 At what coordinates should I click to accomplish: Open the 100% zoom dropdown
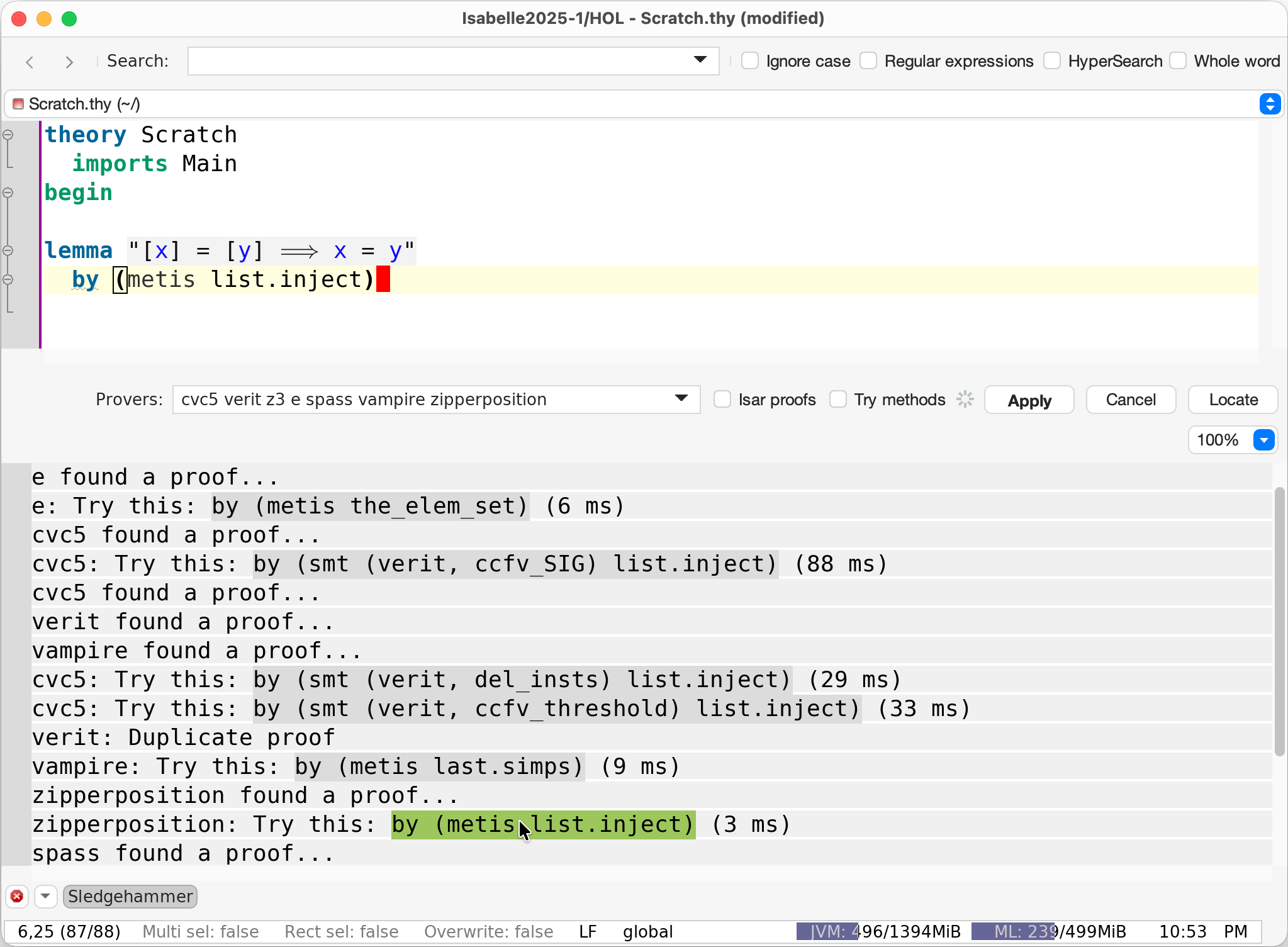pos(1263,440)
